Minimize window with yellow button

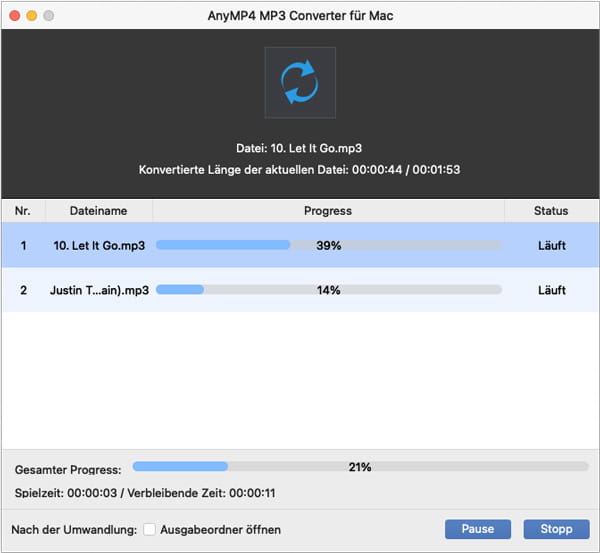click(32, 16)
